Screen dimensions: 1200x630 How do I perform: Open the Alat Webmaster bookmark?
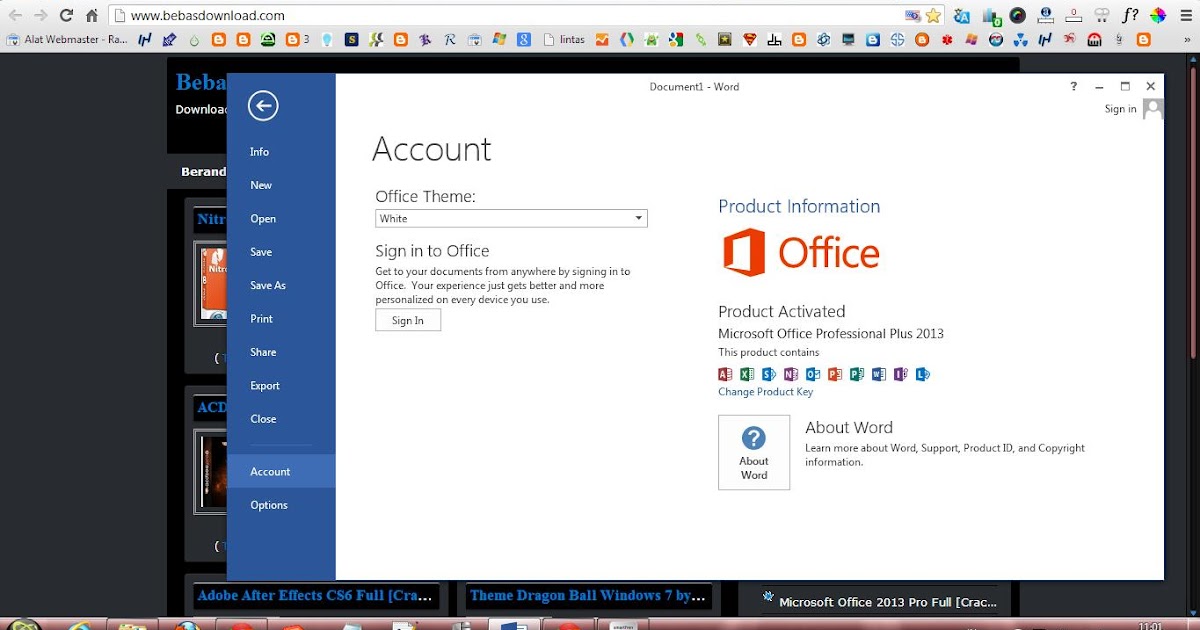coord(67,40)
